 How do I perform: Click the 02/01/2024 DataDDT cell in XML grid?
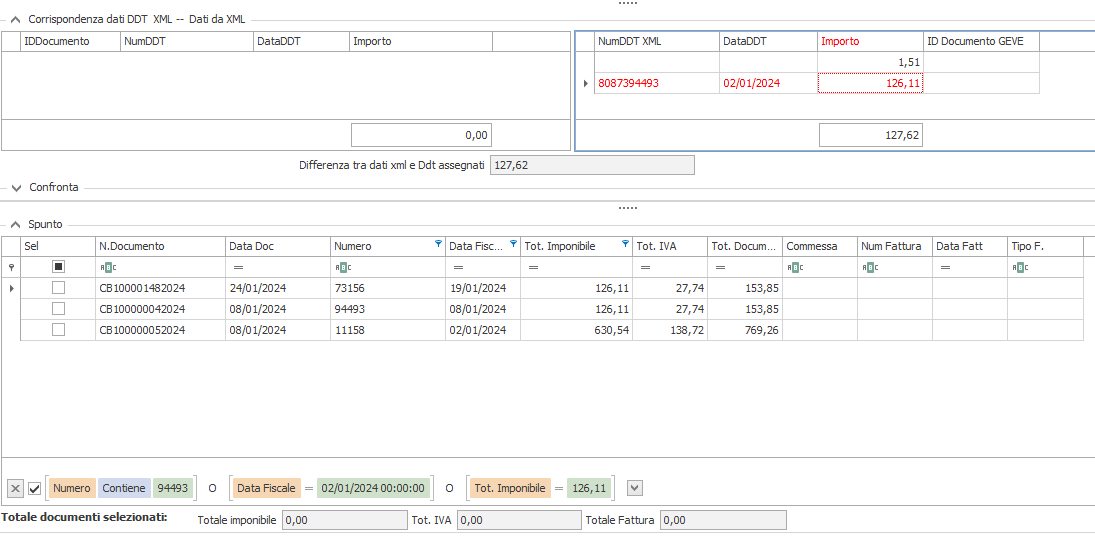click(768, 83)
